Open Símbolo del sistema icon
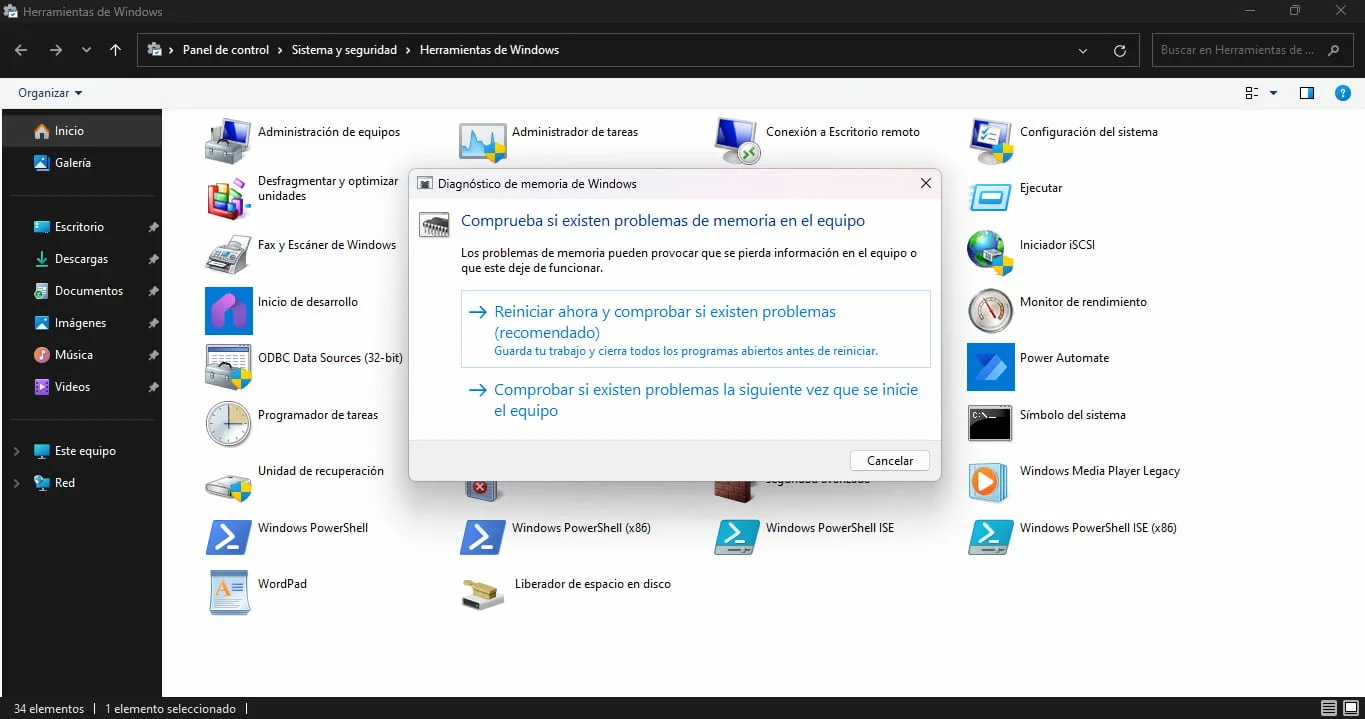This screenshot has width=1365, height=719. coord(991,423)
